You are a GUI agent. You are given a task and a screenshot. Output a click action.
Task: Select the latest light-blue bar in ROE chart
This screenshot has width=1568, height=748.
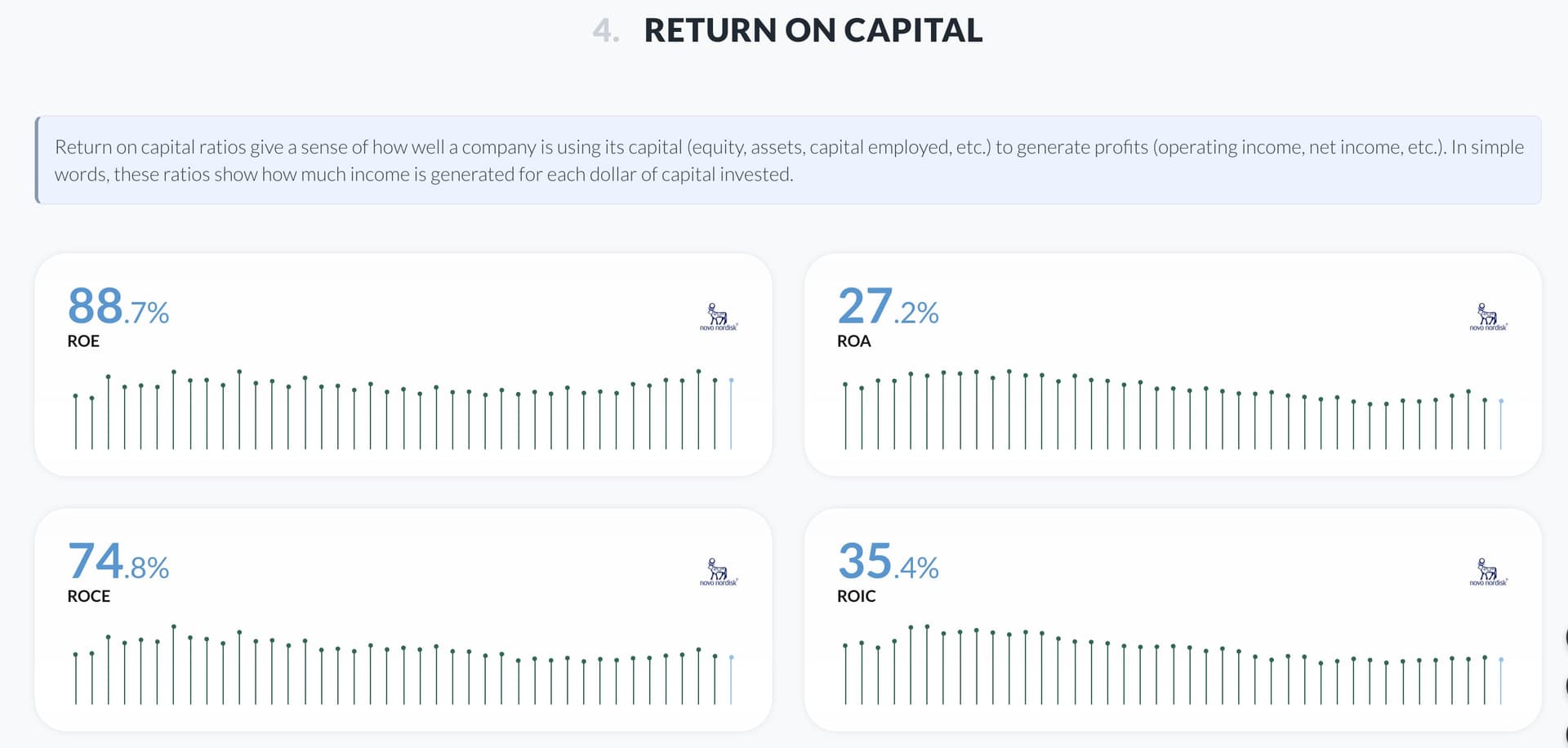pyautogui.click(x=731, y=415)
